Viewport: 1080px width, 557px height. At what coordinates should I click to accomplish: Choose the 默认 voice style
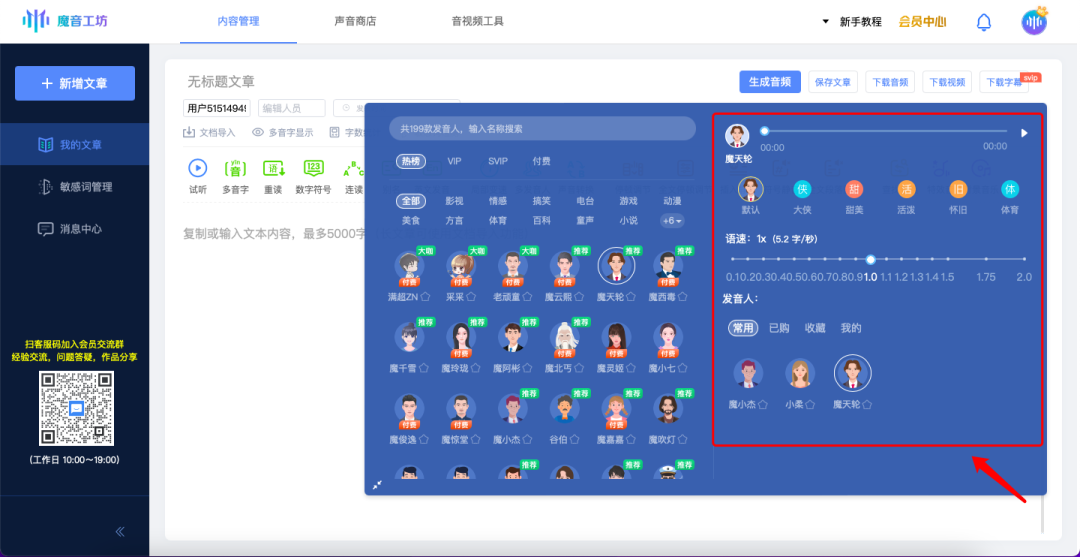[751, 189]
